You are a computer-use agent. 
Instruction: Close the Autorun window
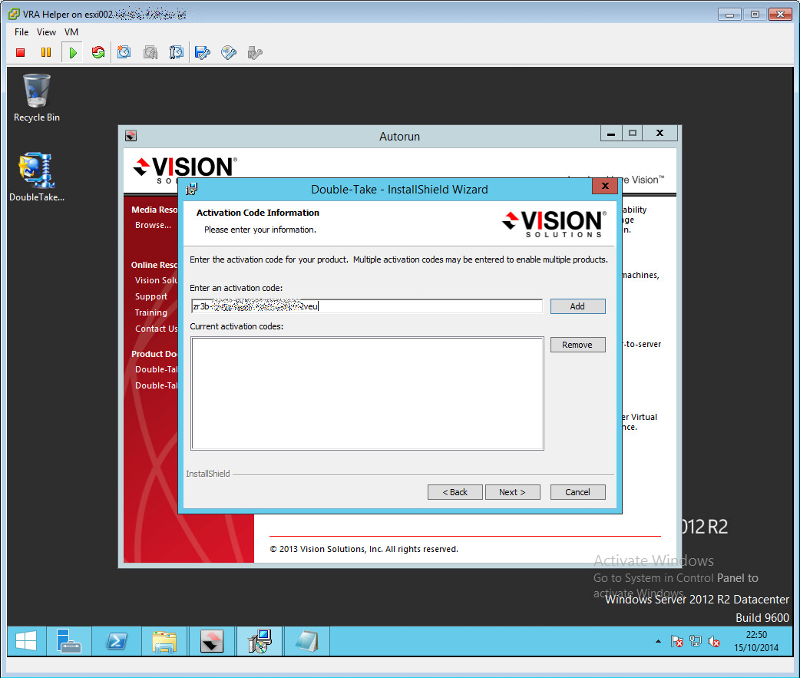point(660,133)
